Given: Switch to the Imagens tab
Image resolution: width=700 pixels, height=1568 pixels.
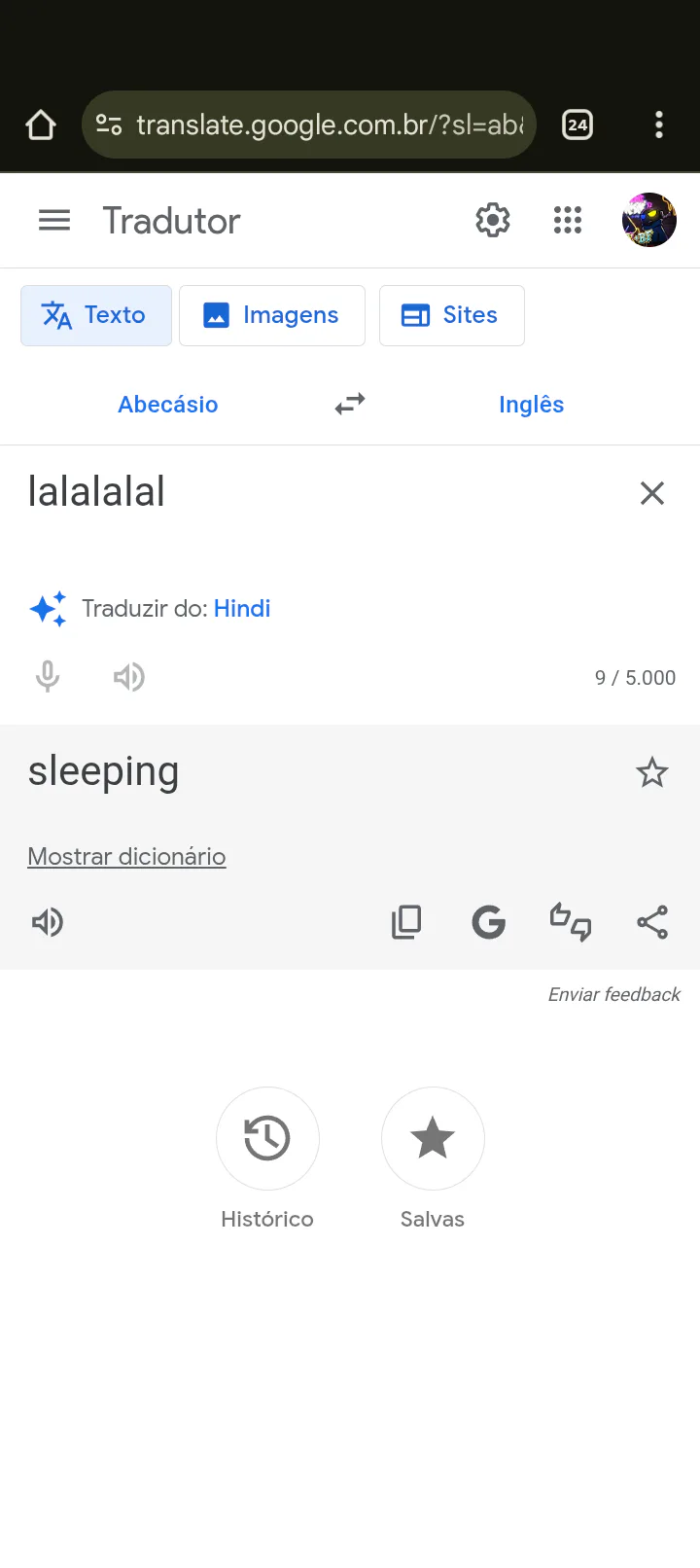Looking at the screenshot, I should (x=272, y=315).
